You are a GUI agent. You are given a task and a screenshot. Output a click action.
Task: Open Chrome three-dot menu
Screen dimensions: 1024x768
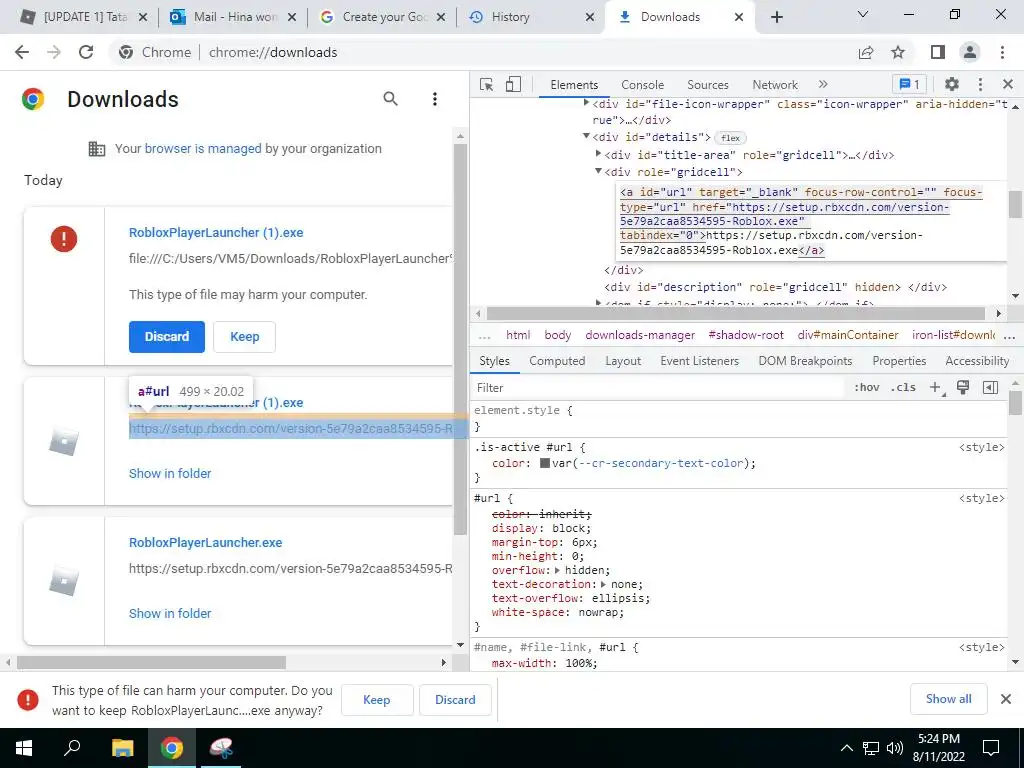point(1002,52)
